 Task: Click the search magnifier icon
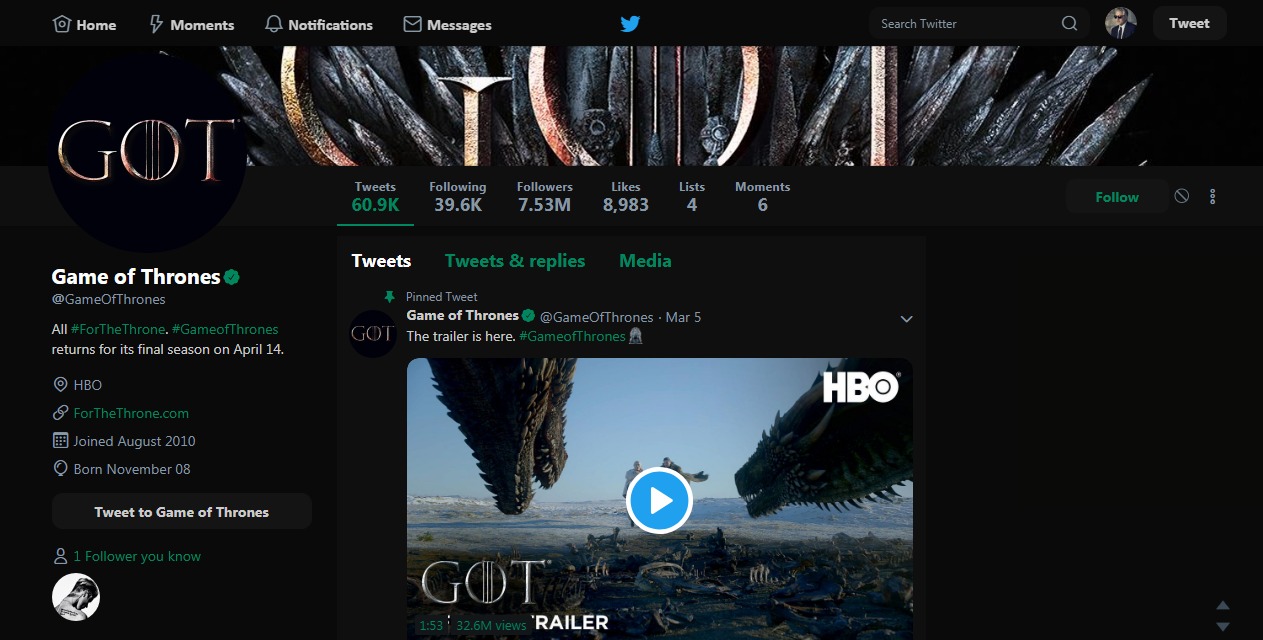1069,23
